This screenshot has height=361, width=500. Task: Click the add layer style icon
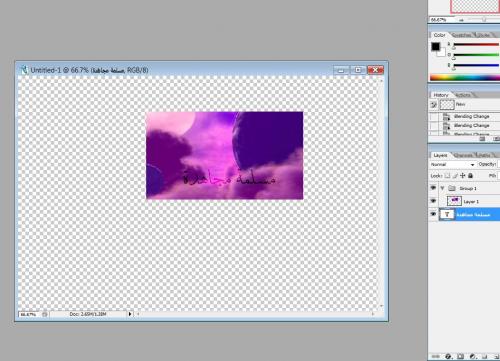448,357
